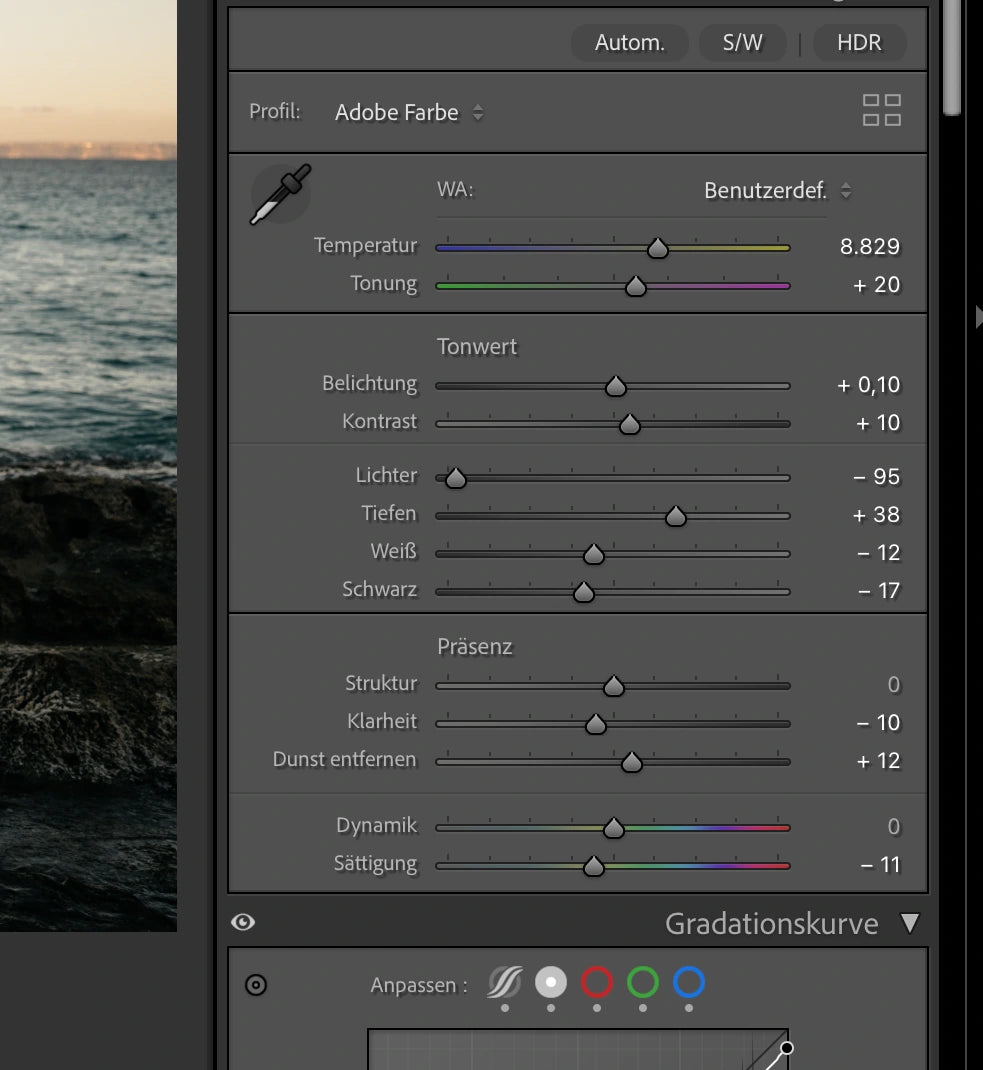The width and height of the screenshot is (983, 1070).
Task: Click the Tonwert section heading
Action: point(477,347)
